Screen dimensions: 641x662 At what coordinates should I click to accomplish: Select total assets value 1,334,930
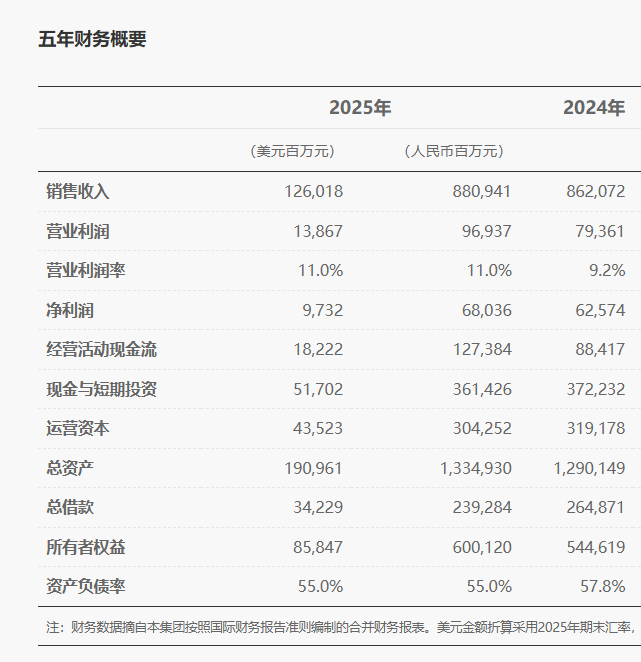pyautogui.click(x=475, y=468)
